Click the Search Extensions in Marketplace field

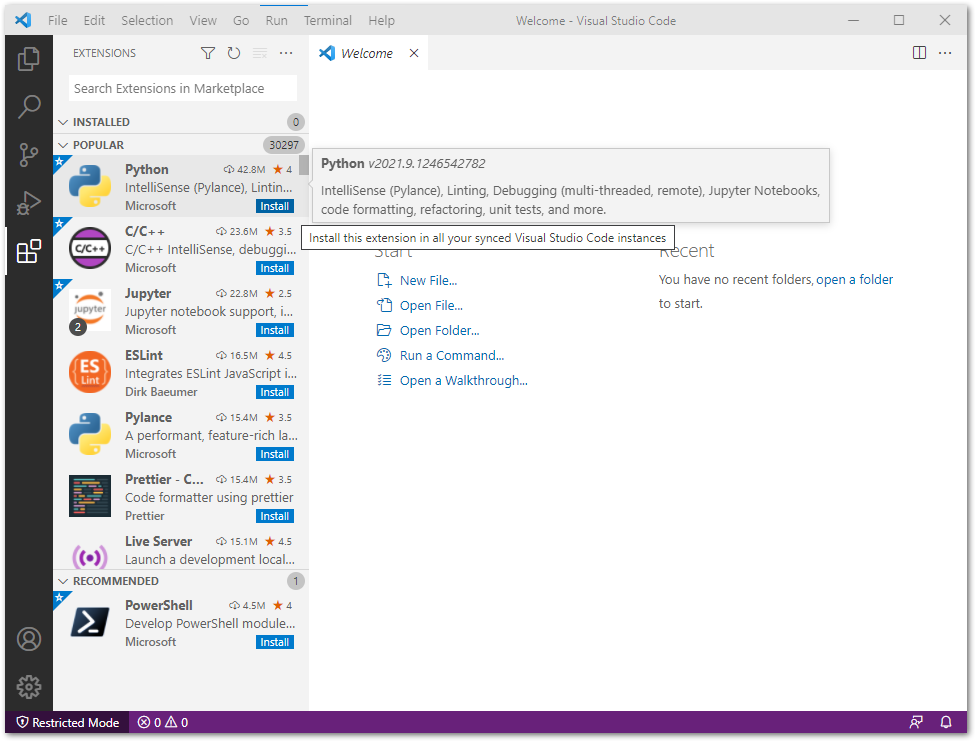[183, 88]
